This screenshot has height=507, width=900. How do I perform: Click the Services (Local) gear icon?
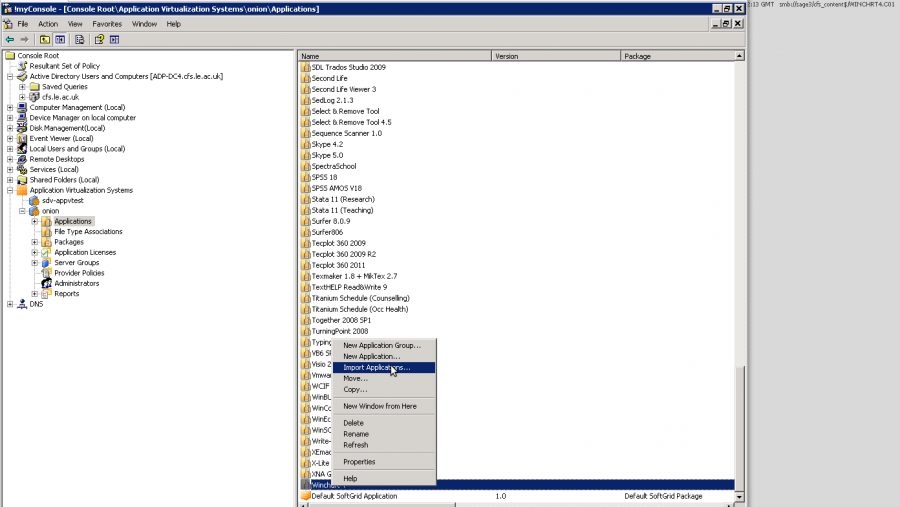22,169
